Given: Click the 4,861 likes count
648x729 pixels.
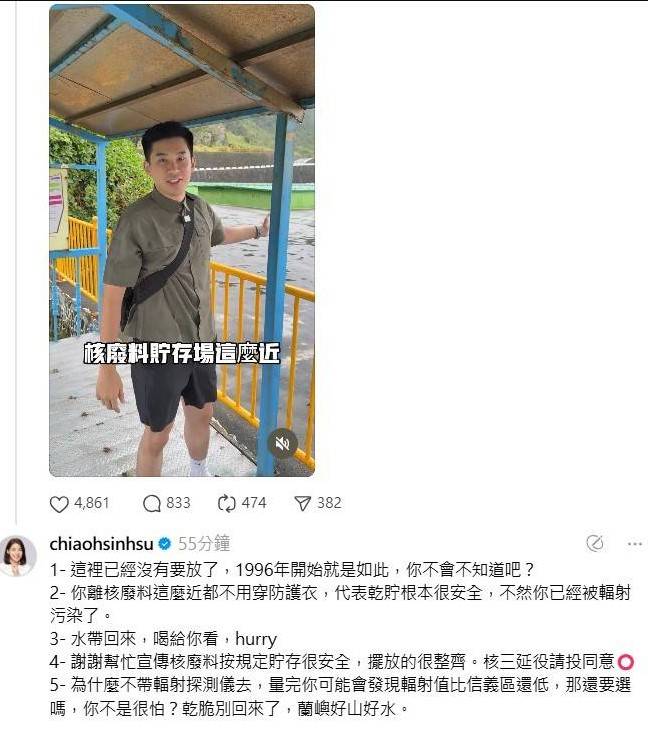Looking at the screenshot, I should (92, 503).
